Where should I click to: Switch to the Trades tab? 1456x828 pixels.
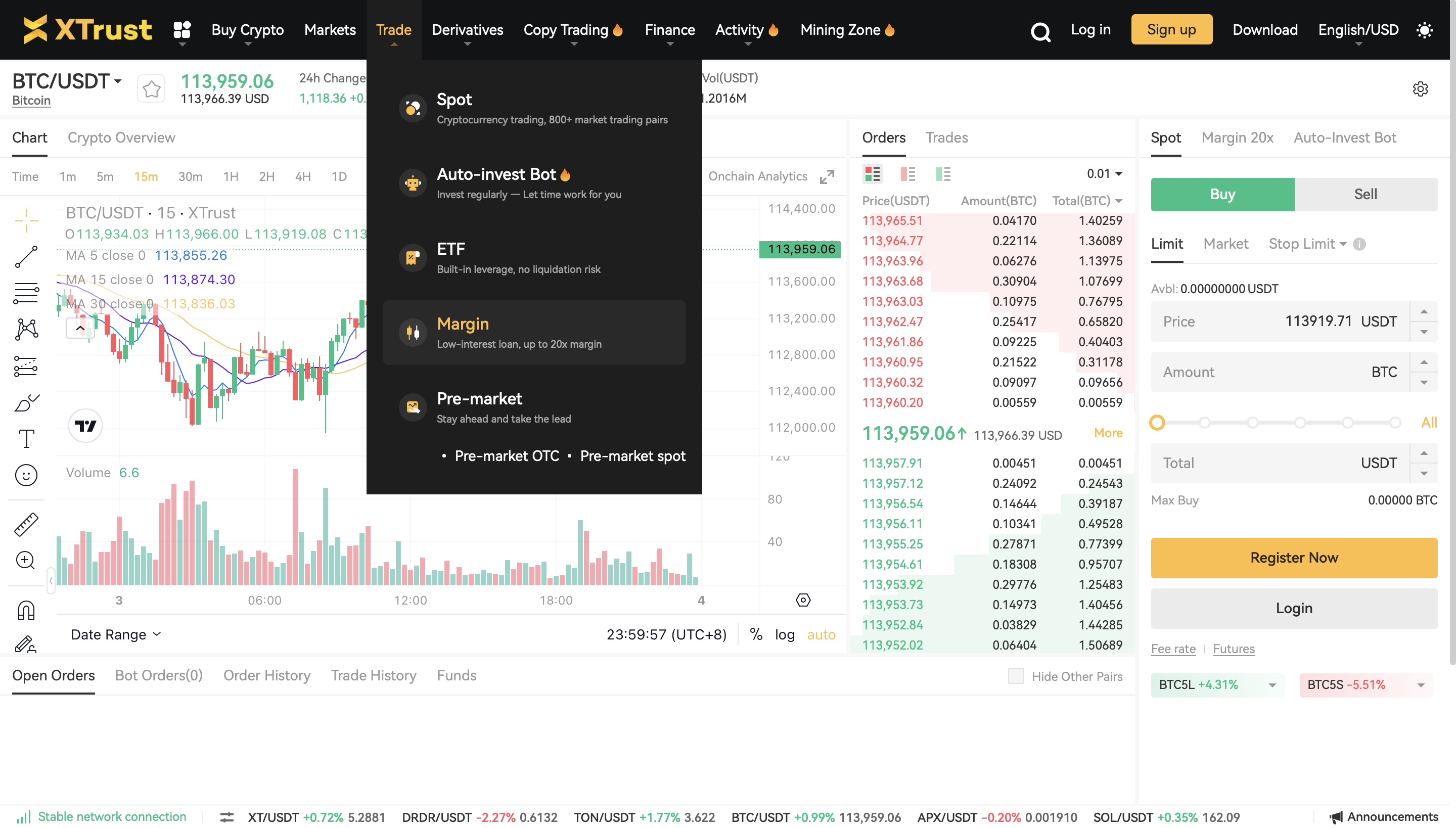pos(946,137)
